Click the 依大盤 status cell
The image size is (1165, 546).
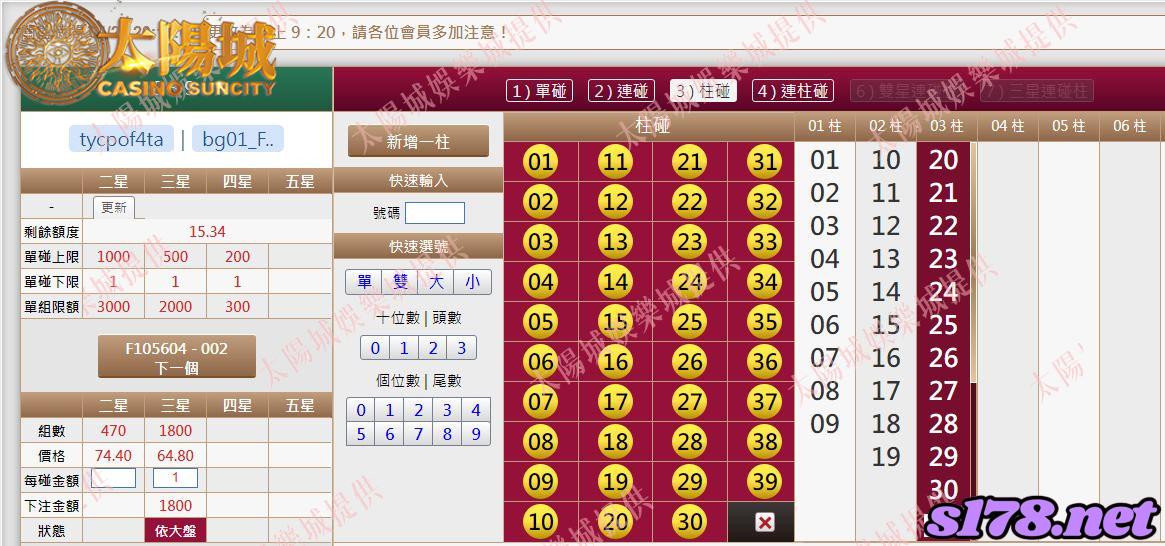[x=175, y=531]
